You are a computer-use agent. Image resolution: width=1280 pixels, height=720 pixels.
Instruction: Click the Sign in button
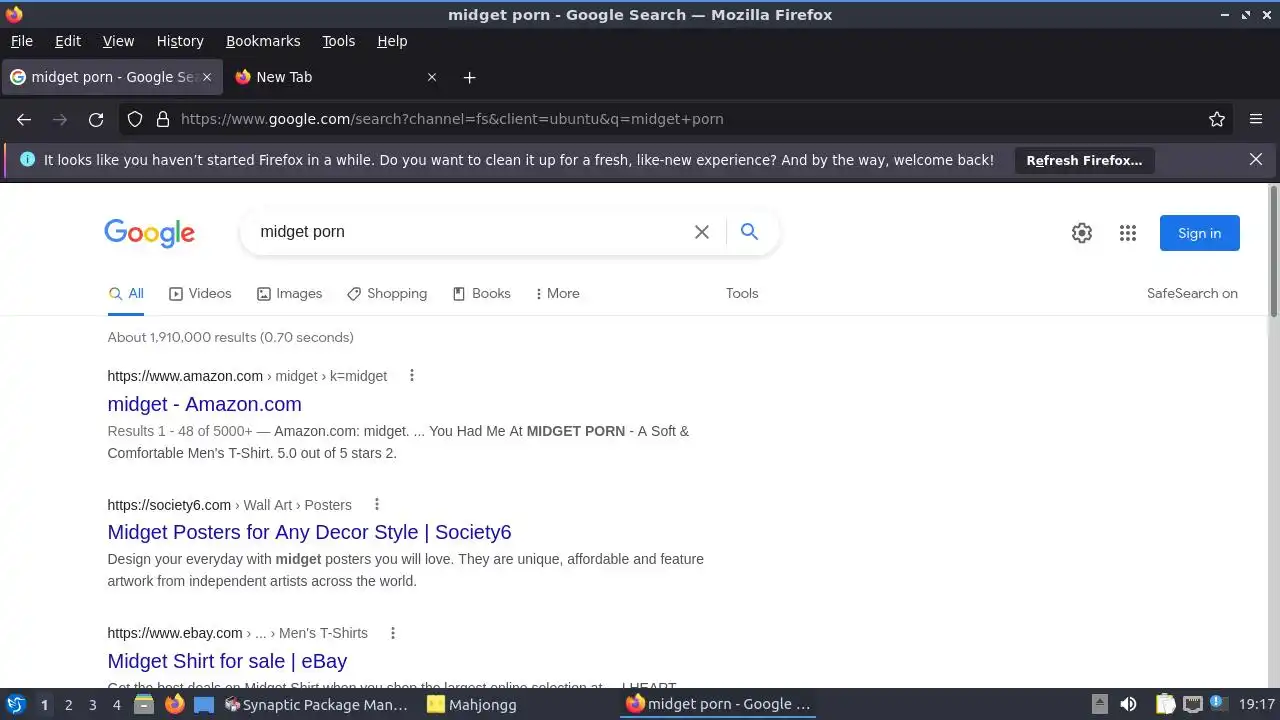tap(1199, 233)
